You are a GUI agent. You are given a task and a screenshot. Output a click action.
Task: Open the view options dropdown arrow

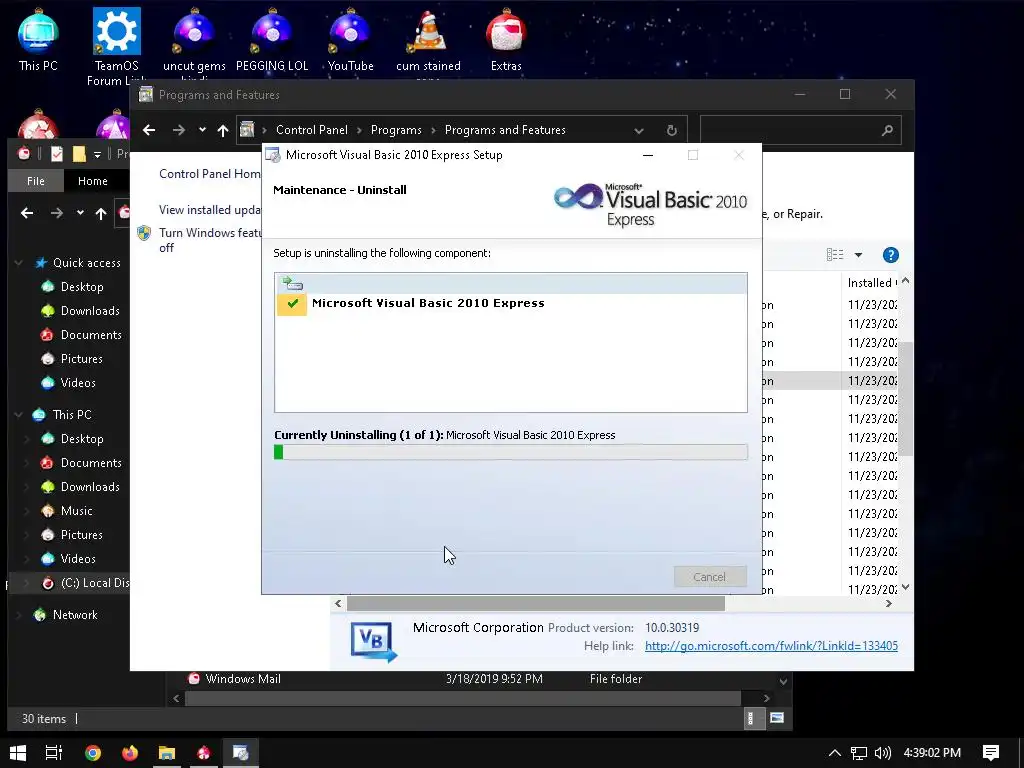[858, 255]
